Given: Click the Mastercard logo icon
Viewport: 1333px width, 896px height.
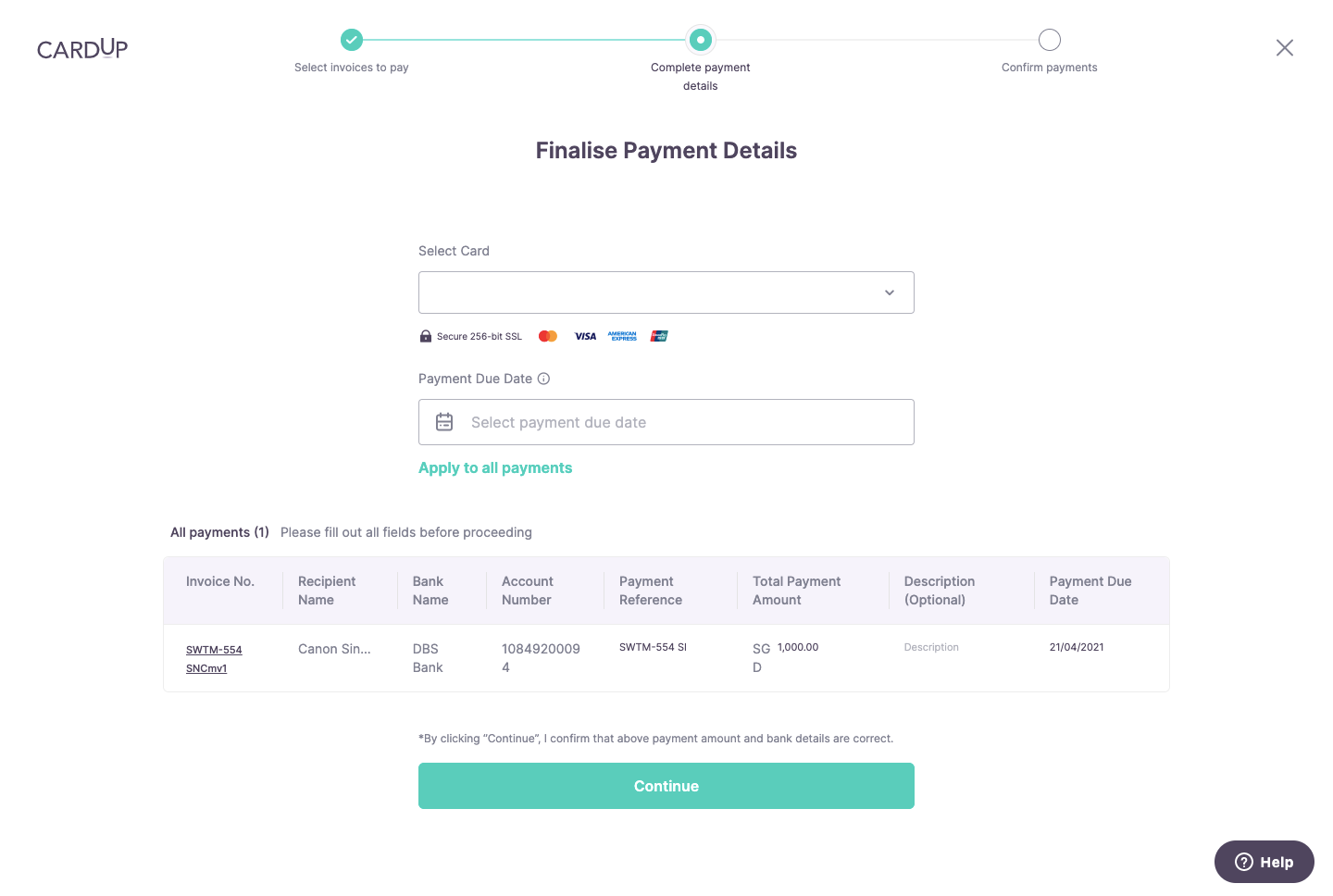Looking at the screenshot, I should 548,336.
